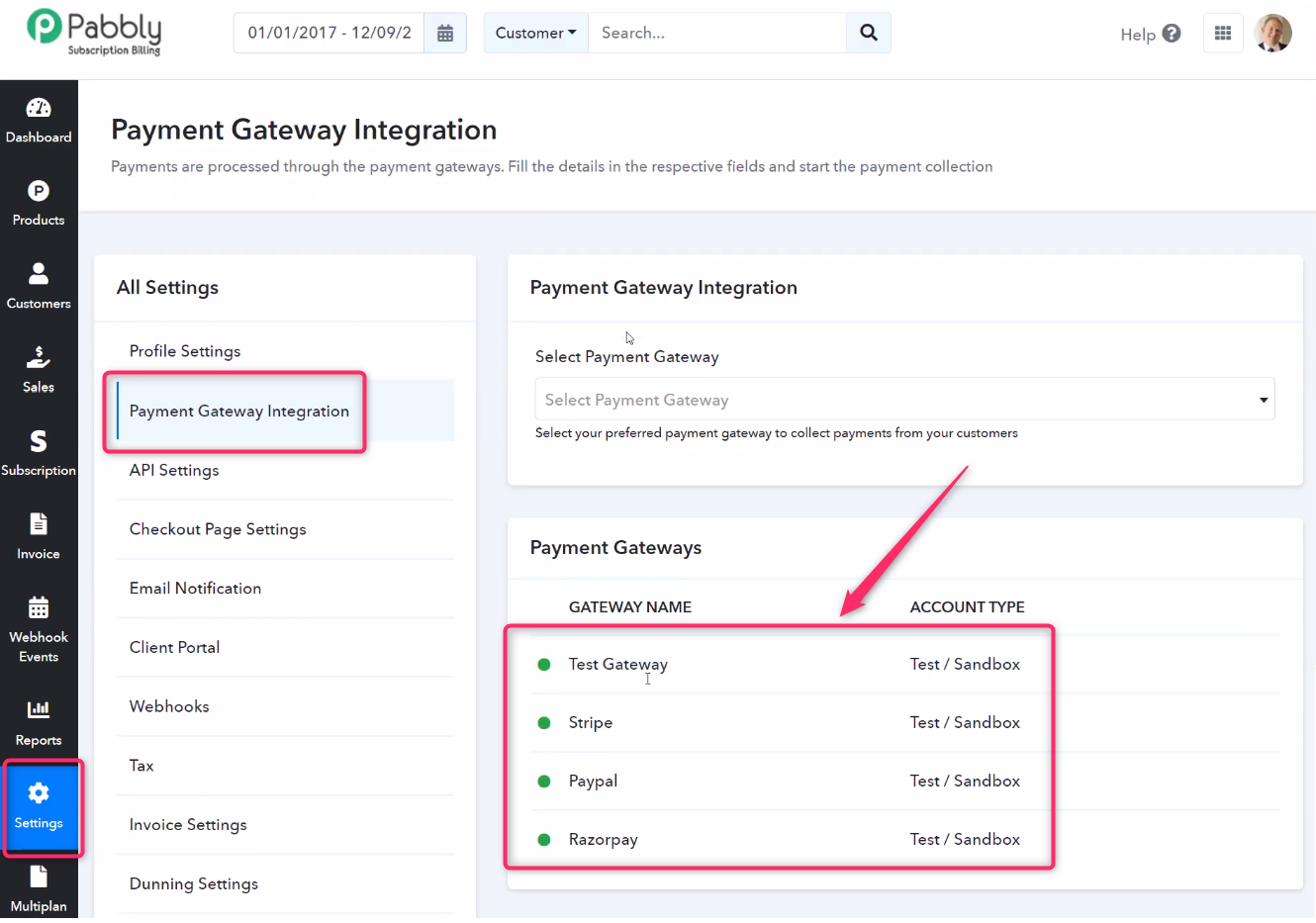Open the Reports sidebar icon
1316x923 pixels.
39,723
